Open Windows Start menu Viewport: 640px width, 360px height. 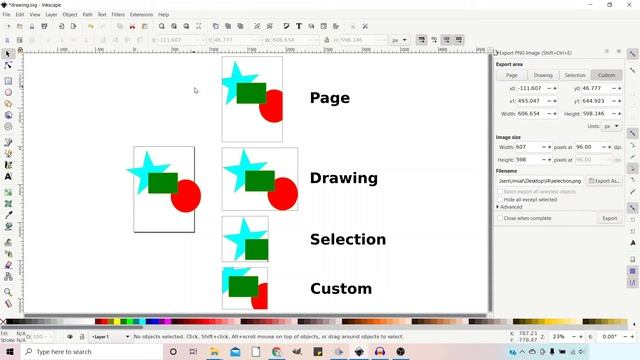tap(10, 351)
